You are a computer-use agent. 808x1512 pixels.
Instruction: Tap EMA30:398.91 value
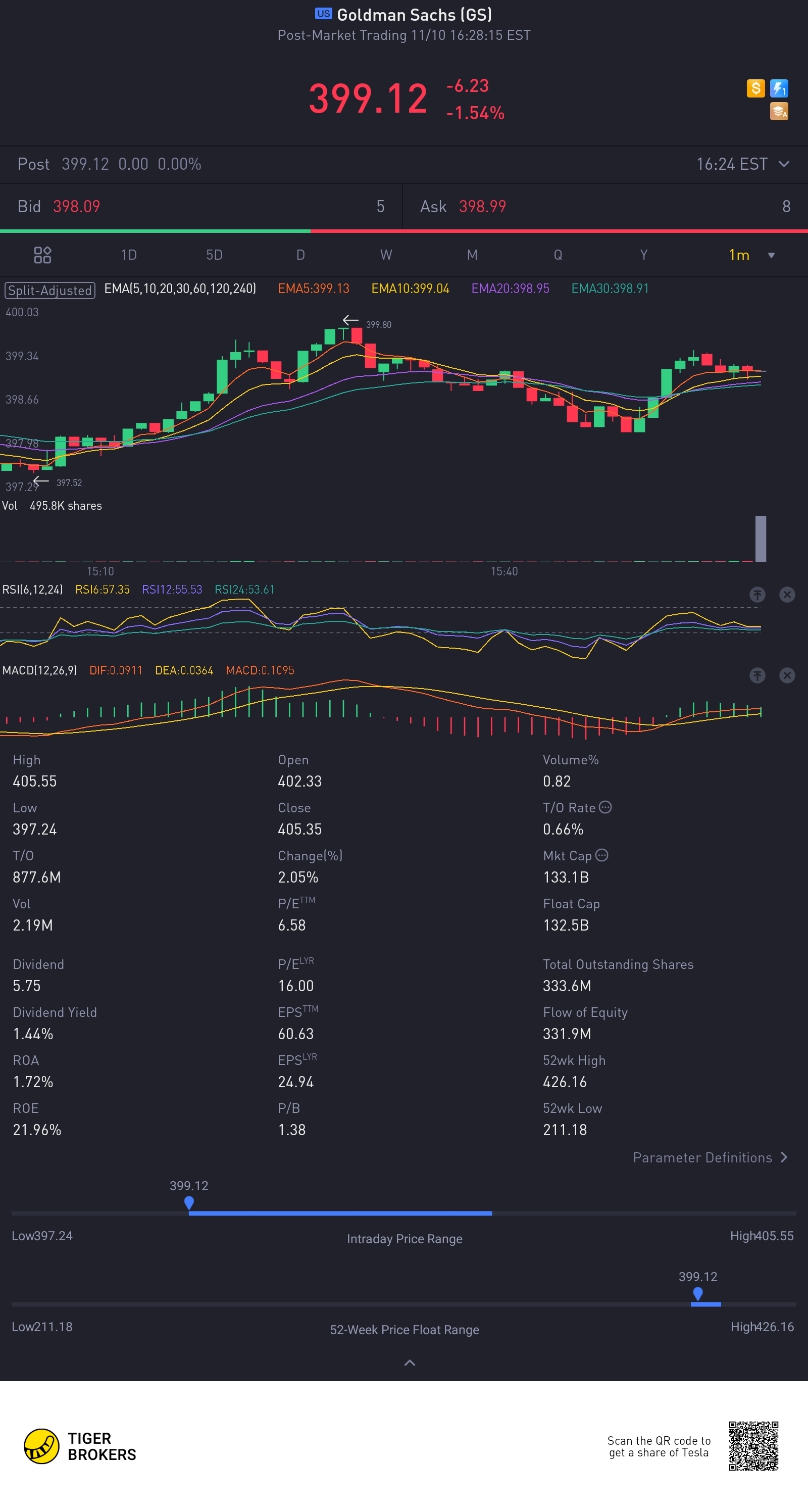point(610,289)
